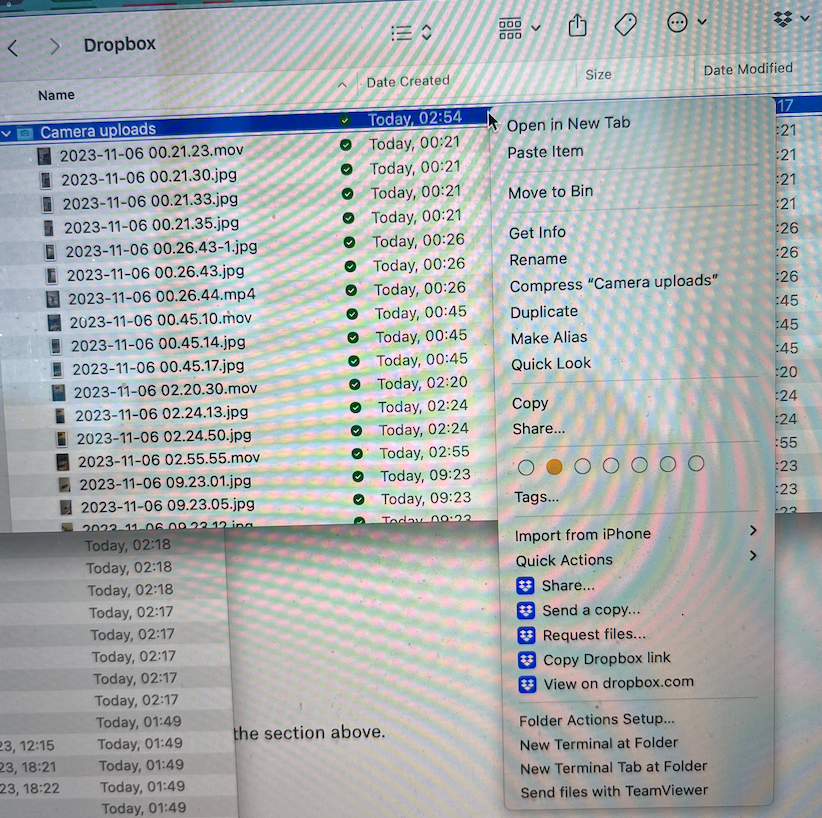Choose Get Info
822x818 pixels.
[x=537, y=232]
